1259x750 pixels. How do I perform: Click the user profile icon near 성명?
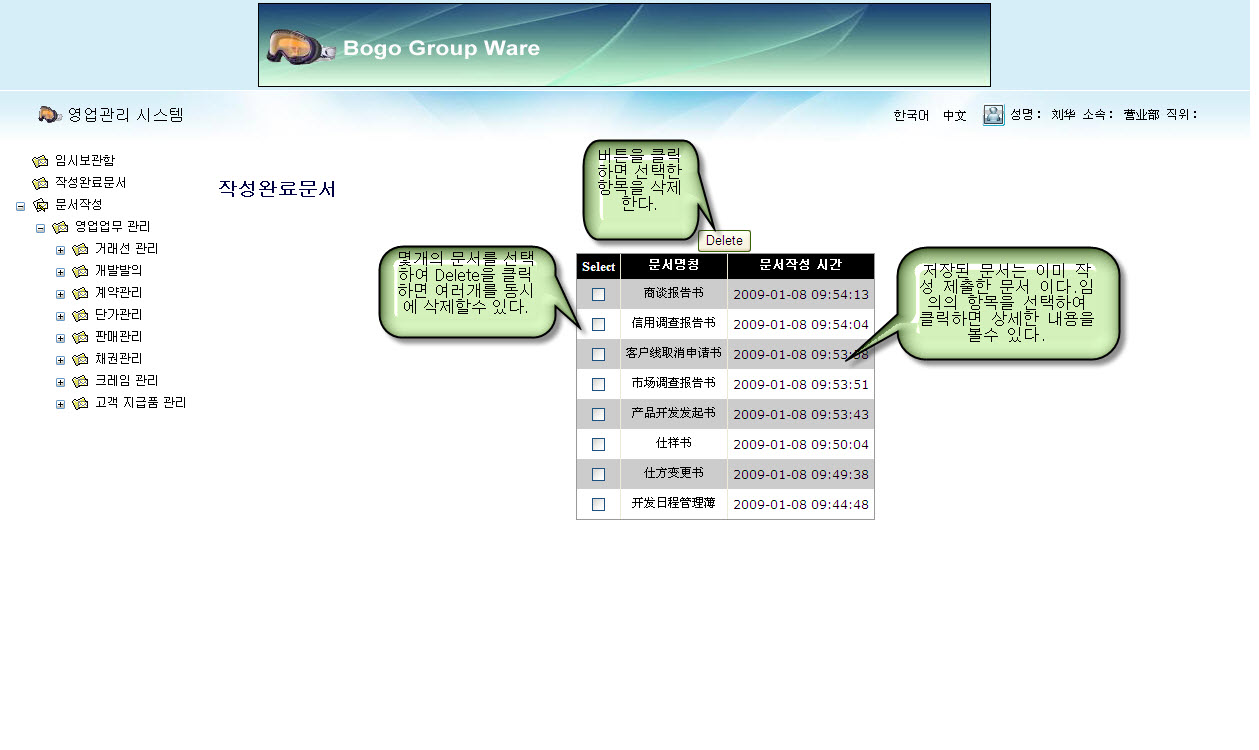pos(993,116)
